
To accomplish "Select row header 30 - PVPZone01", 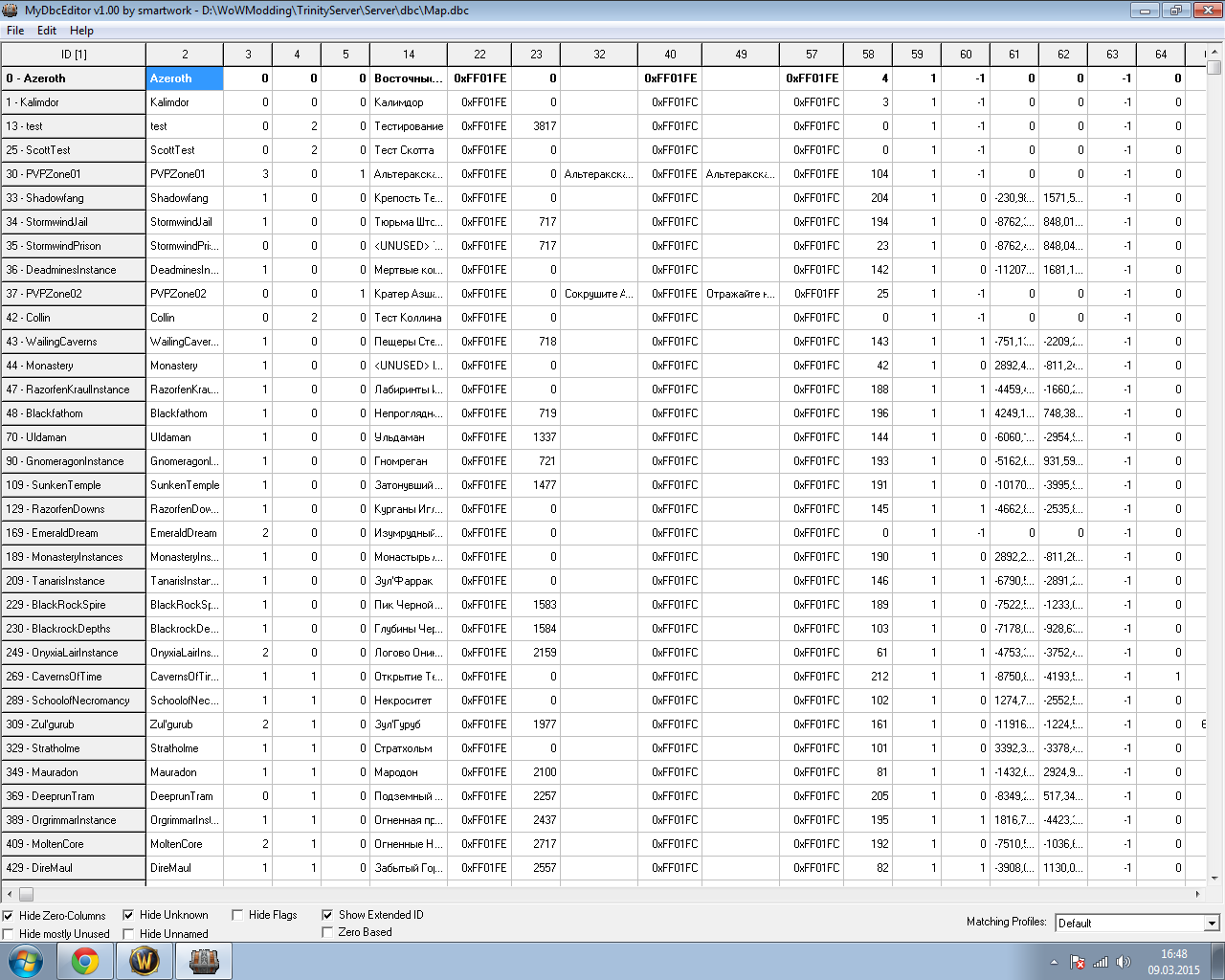I will click(x=74, y=174).
